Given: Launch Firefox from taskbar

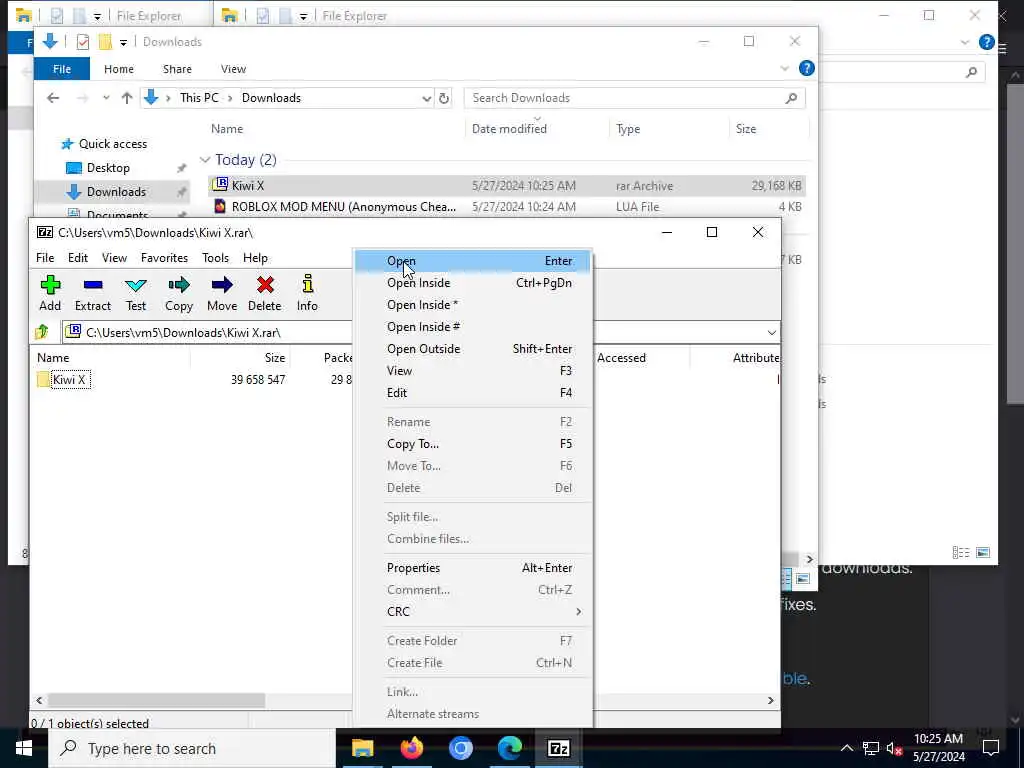Looking at the screenshot, I should tap(411, 748).
